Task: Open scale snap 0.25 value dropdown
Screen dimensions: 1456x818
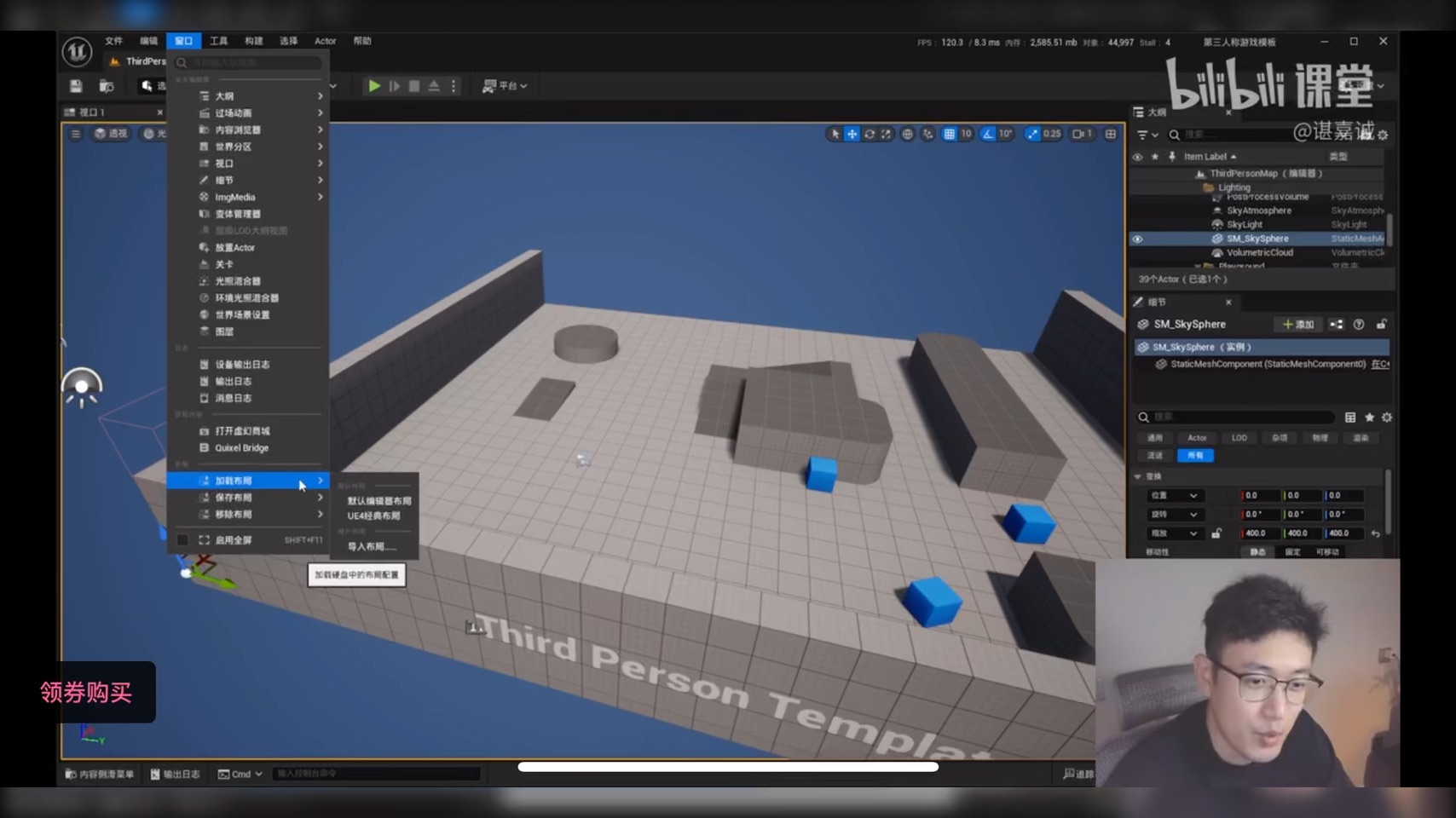Action: point(1052,134)
